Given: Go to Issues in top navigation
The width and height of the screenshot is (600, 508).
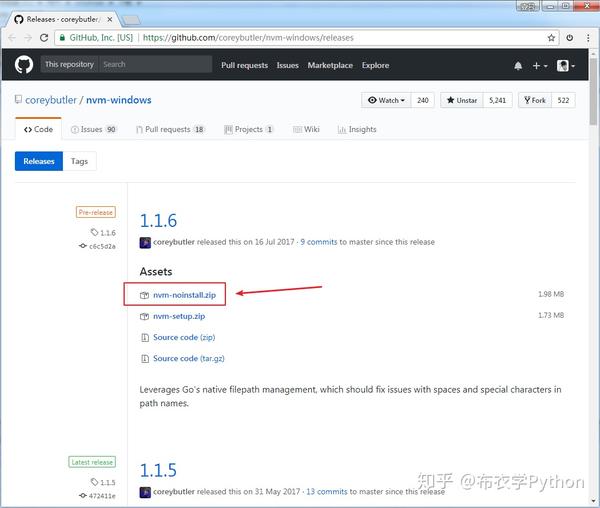Looking at the screenshot, I should [x=287, y=65].
